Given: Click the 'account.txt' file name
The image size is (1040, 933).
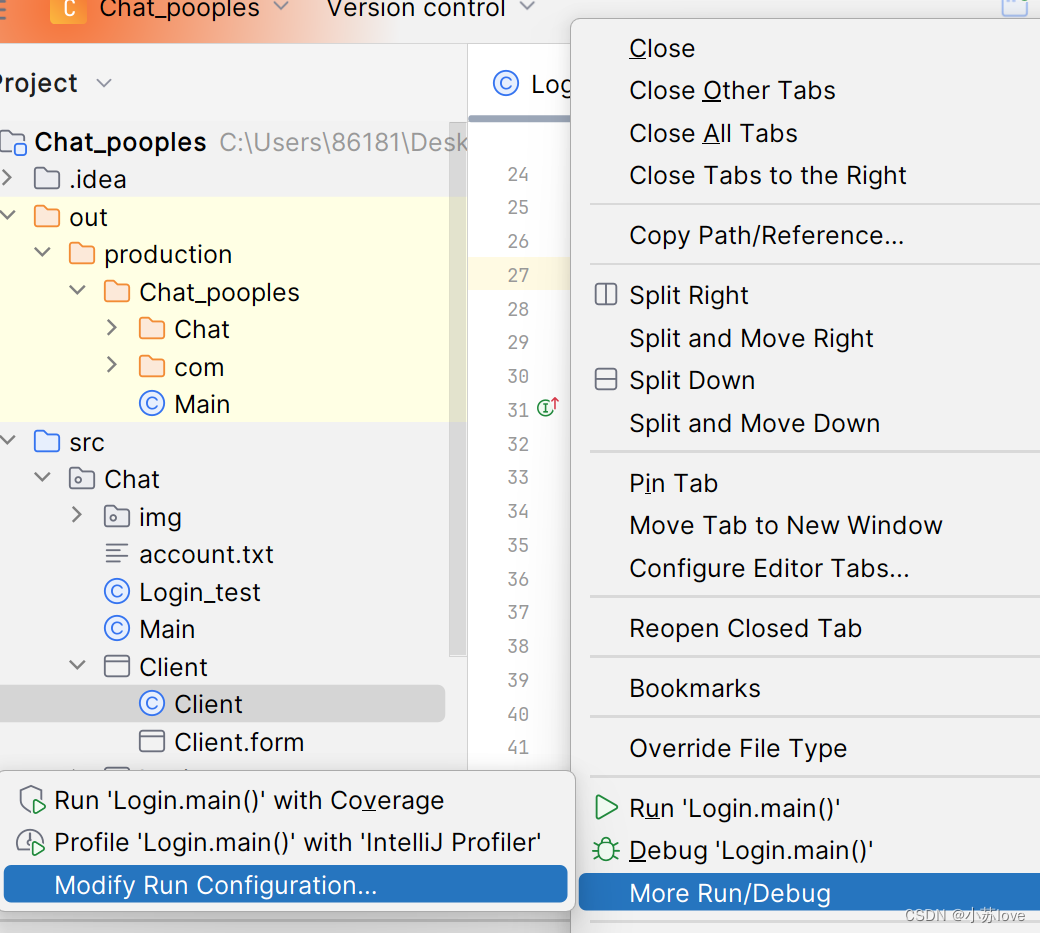Looking at the screenshot, I should pyautogui.click(x=206, y=554).
